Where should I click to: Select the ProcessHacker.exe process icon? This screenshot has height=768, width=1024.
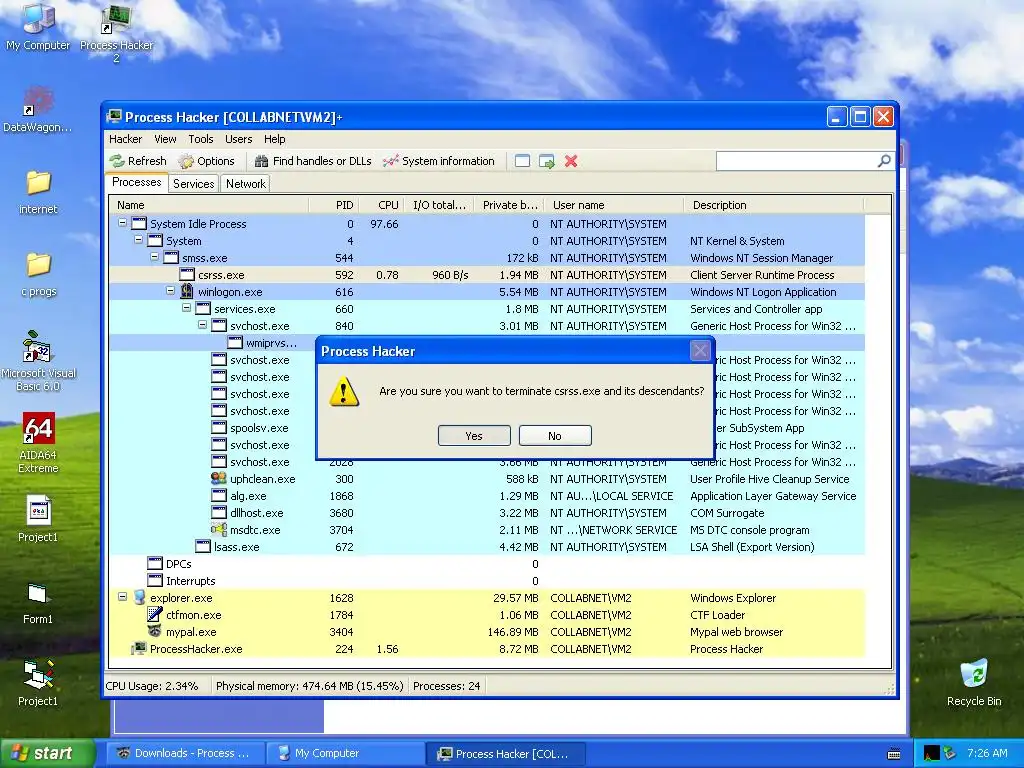click(139, 648)
